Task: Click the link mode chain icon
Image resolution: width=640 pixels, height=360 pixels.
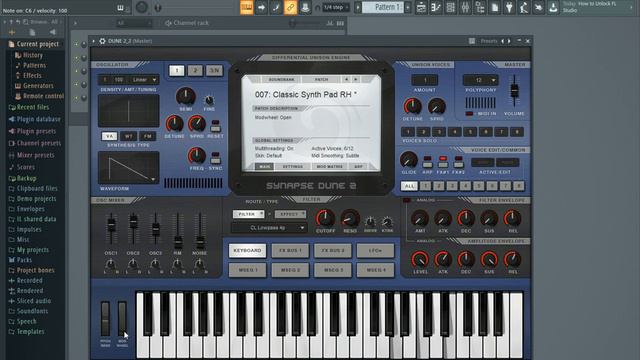Action: 290,7
